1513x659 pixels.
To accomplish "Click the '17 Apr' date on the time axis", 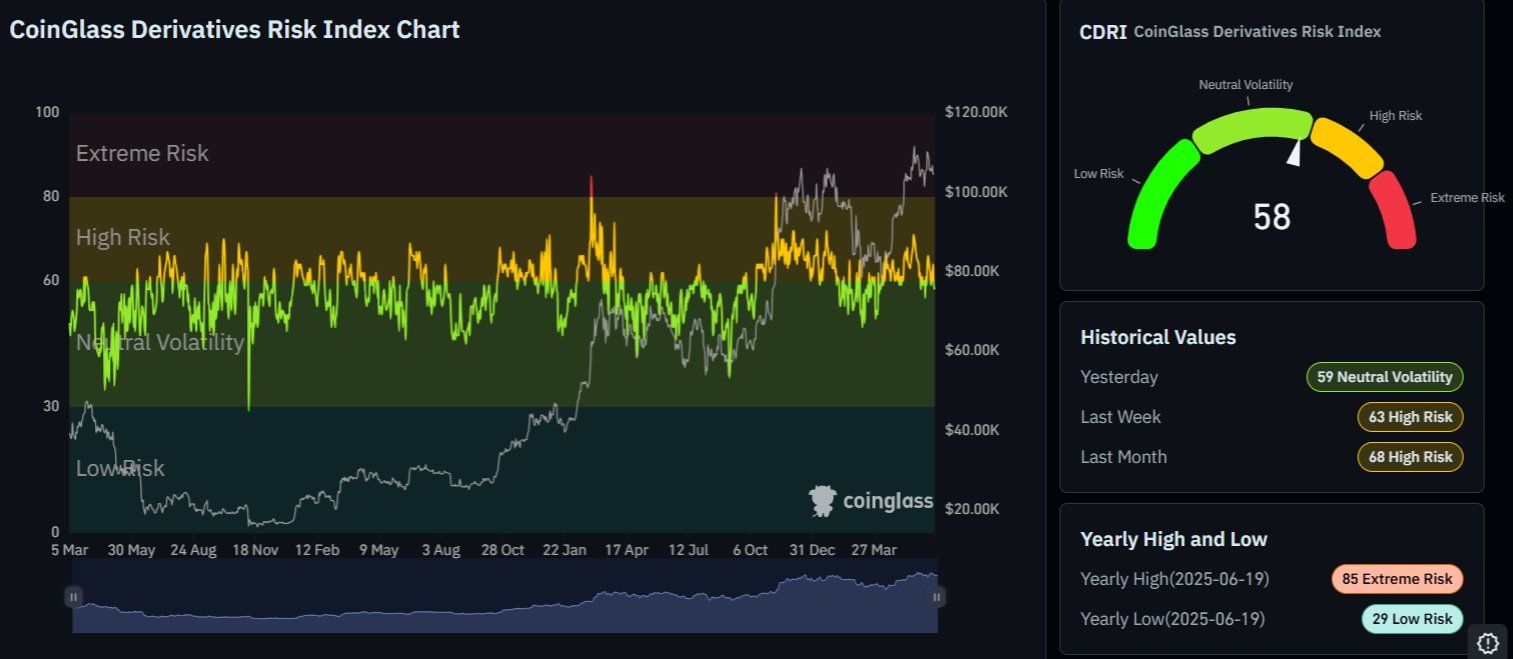I will [x=627, y=550].
